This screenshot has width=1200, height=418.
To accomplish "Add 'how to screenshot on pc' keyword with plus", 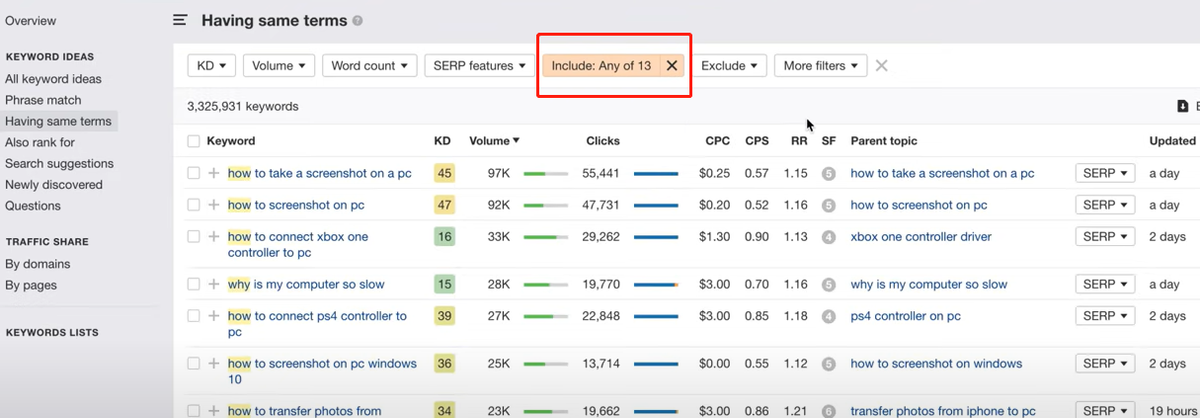I will [x=214, y=205].
